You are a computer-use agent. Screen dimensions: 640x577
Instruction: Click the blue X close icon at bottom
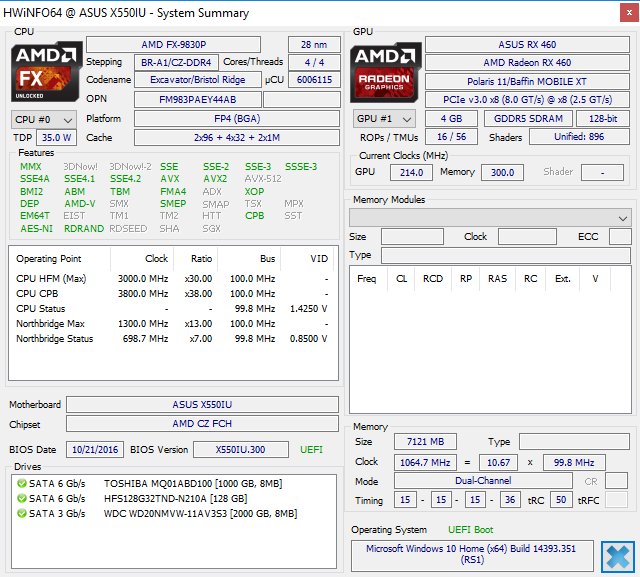[x=618, y=557]
